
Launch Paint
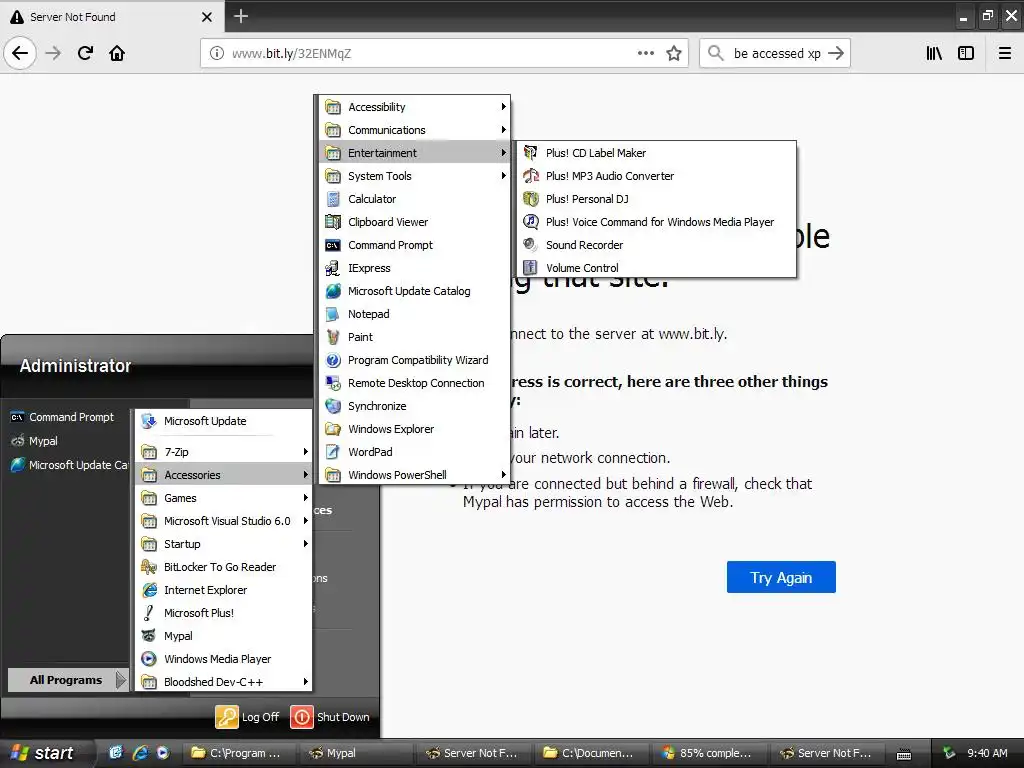[415, 337]
